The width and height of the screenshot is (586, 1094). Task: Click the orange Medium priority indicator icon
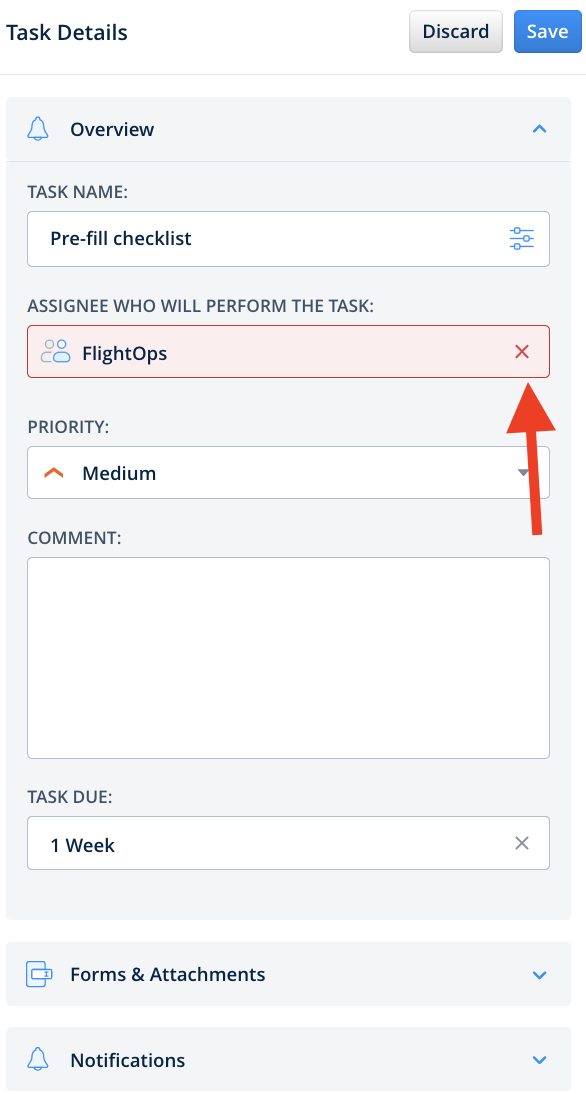tap(55, 472)
